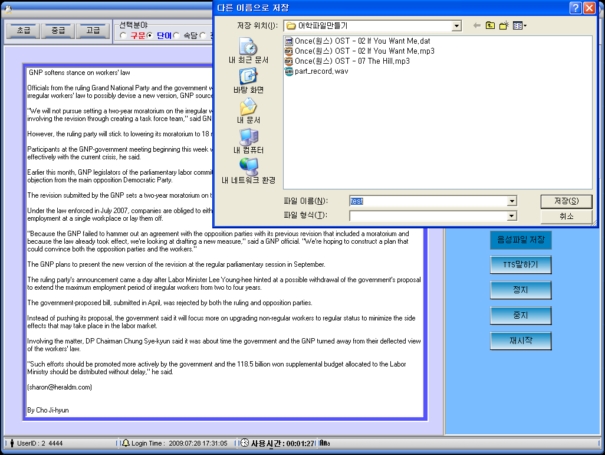Create a new folder icon in dialog
The width and height of the screenshot is (605, 455).
(504, 25)
